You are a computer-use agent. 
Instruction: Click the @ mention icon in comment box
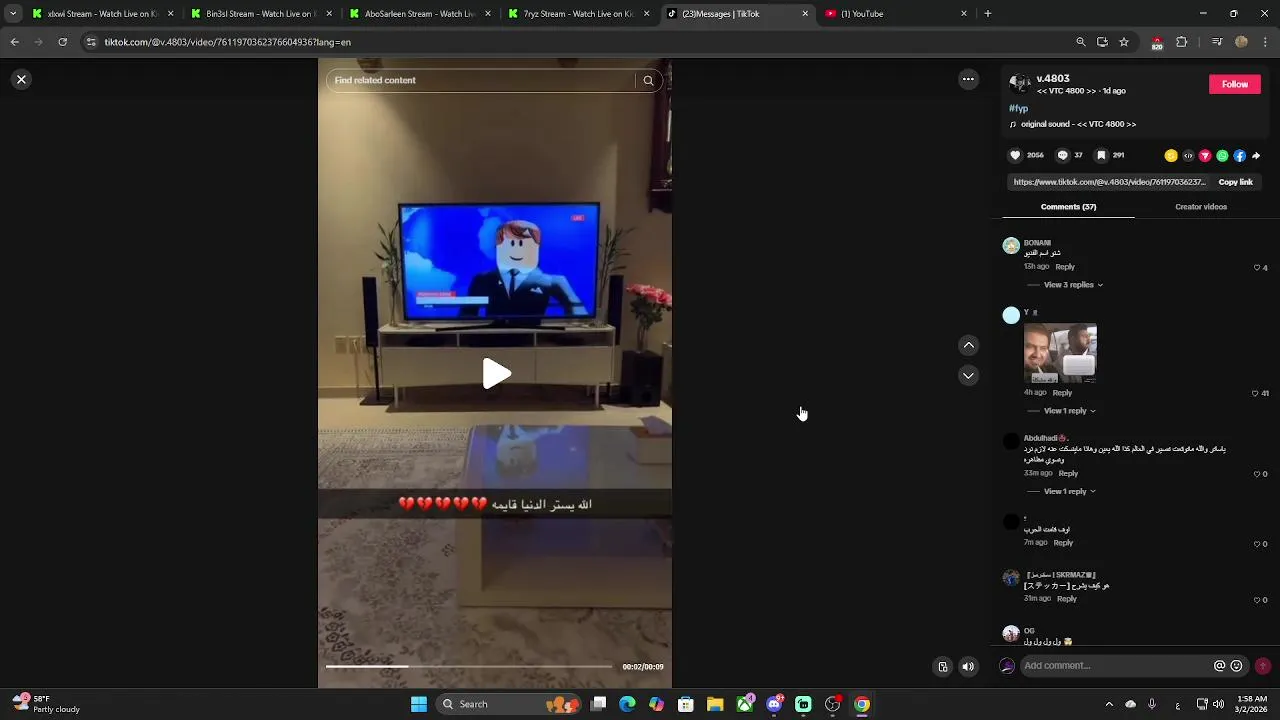1219,666
